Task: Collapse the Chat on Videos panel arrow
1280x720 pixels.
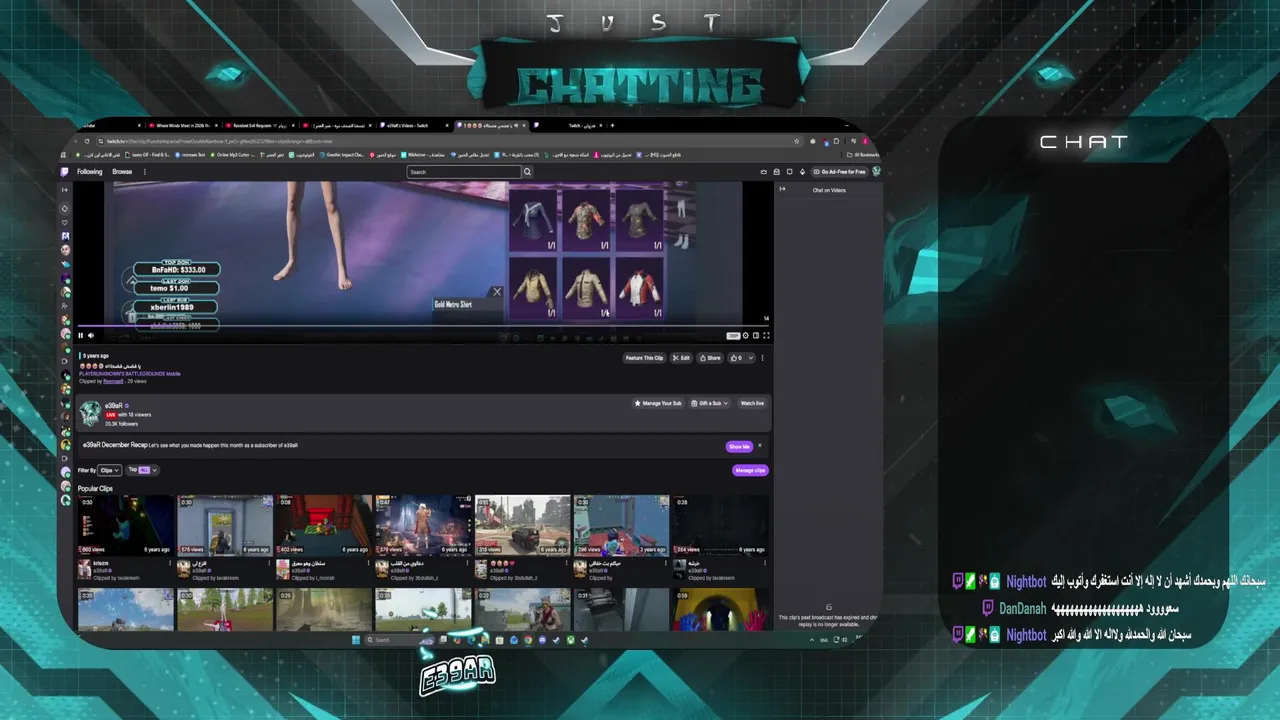Action: pyautogui.click(x=783, y=189)
